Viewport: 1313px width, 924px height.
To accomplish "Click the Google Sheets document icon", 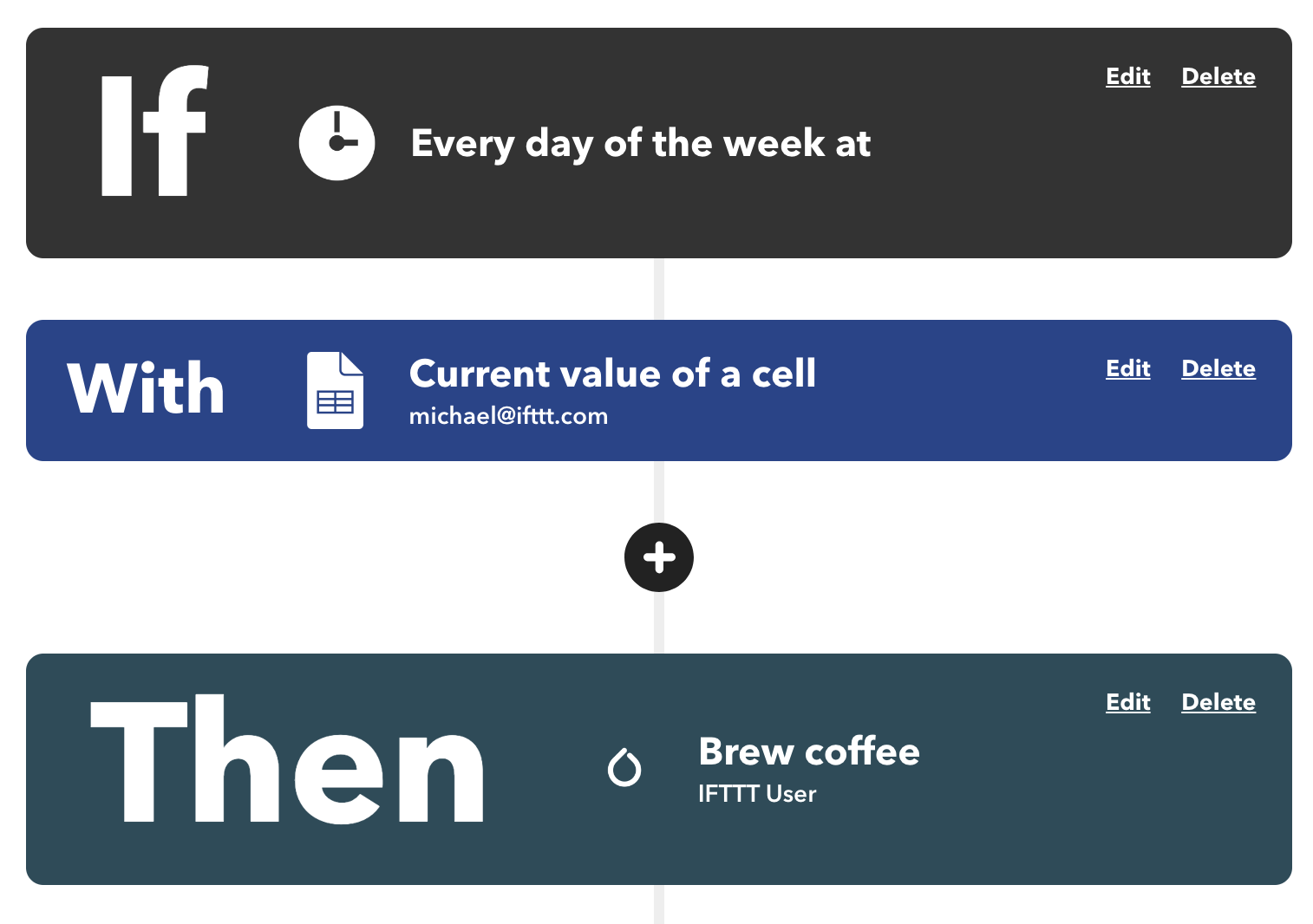I will (x=335, y=390).
